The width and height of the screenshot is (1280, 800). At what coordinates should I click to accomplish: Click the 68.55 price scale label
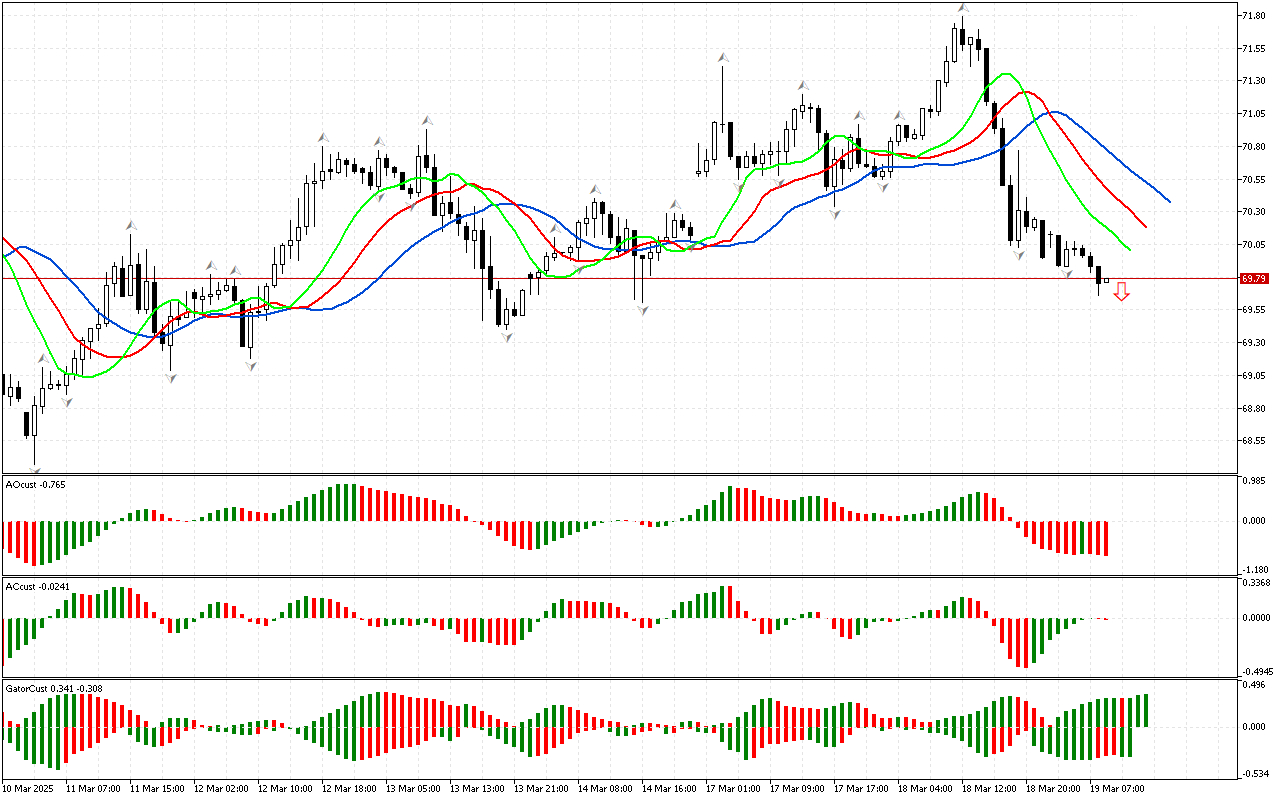pyautogui.click(x=1253, y=441)
